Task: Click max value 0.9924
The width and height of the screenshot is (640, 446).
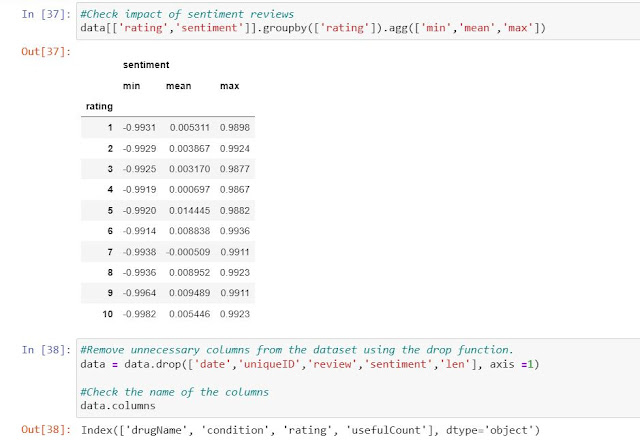Action: [x=235, y=149]
